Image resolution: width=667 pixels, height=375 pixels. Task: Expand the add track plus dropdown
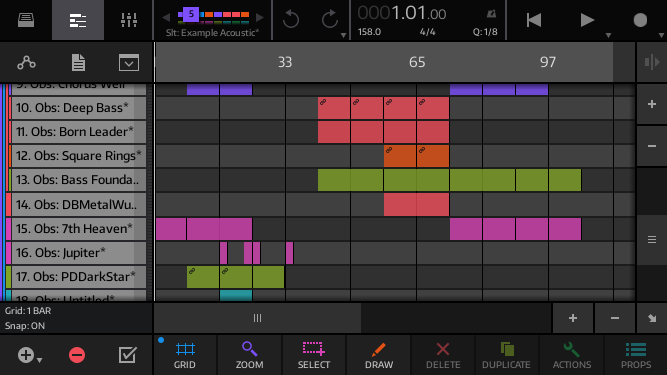pyautogui.click(x=29, y=355)
